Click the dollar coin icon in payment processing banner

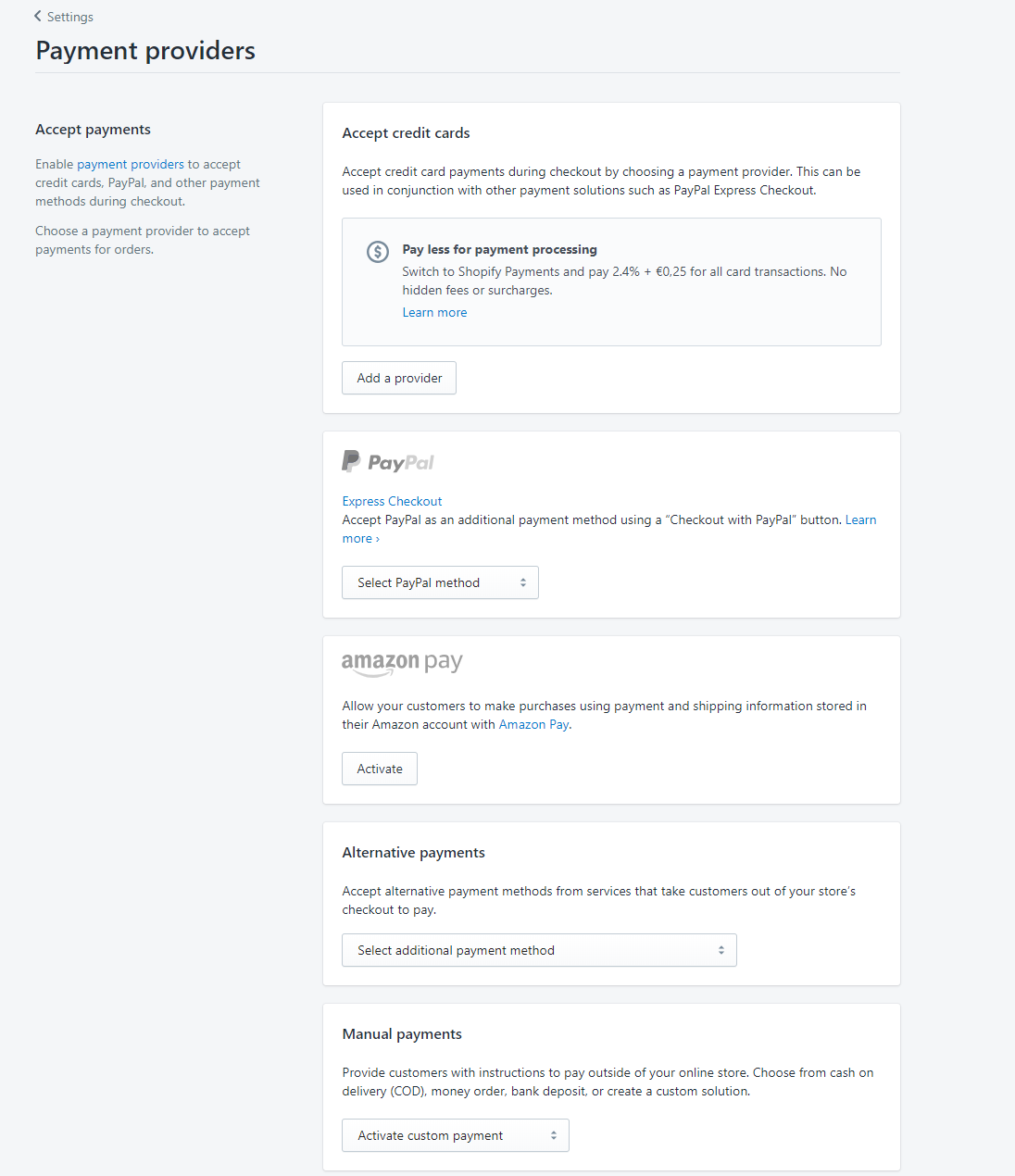click(378, 251)
